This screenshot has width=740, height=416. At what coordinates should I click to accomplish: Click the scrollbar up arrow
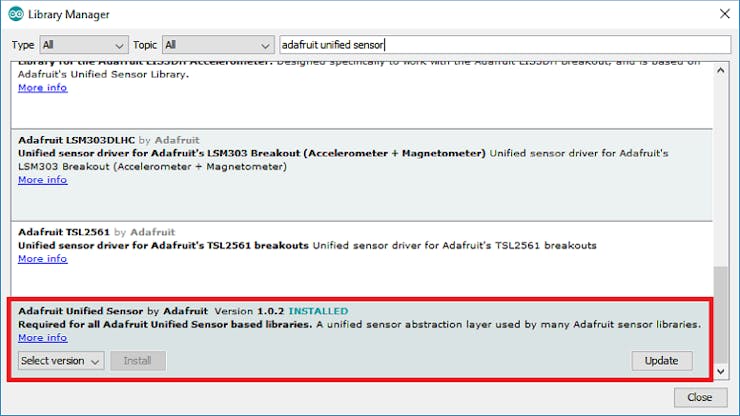tap(723, 67)
